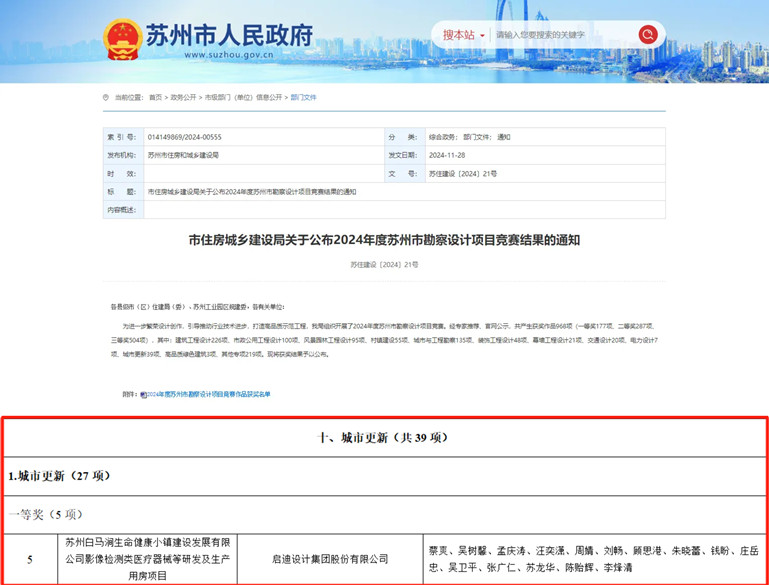This screenshot has height=585, width=769.
Task: Select 部门文件 in the breadcrumb
Action: [x=303, y=97]
